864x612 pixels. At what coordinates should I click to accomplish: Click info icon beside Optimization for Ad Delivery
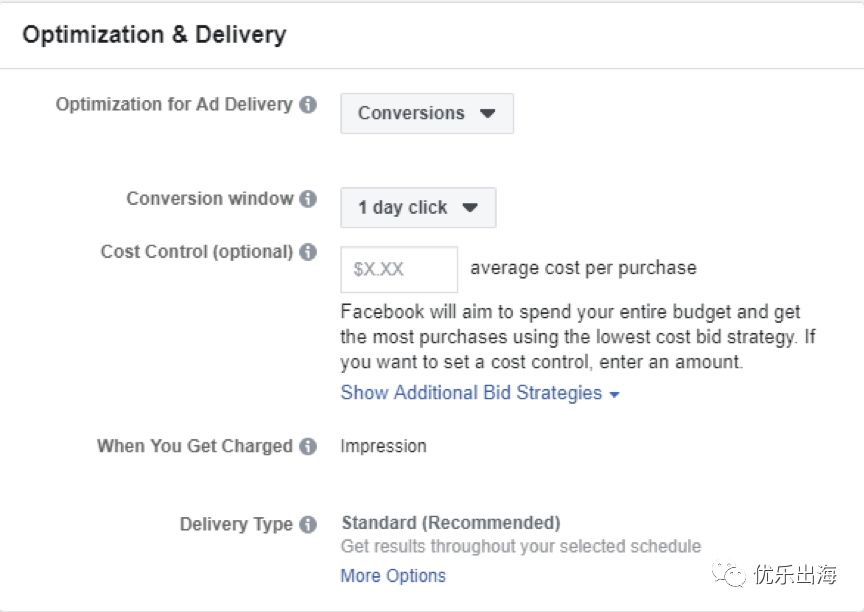coord(308,105)
